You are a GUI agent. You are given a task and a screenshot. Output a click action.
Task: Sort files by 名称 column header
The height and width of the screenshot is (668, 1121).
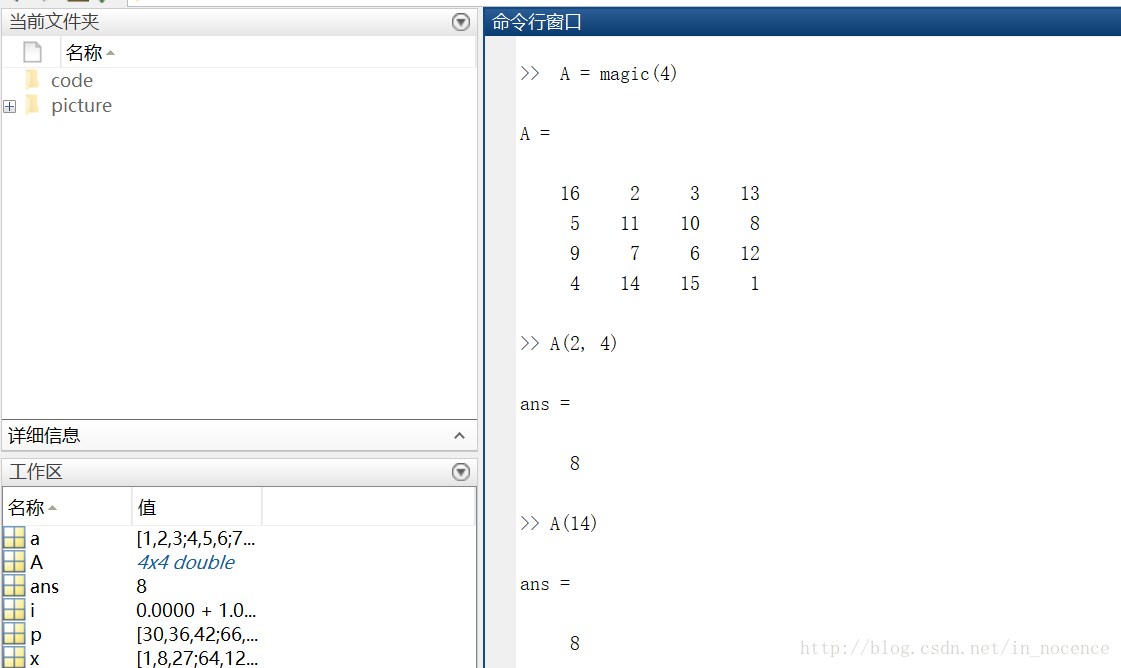click(84, 53)
